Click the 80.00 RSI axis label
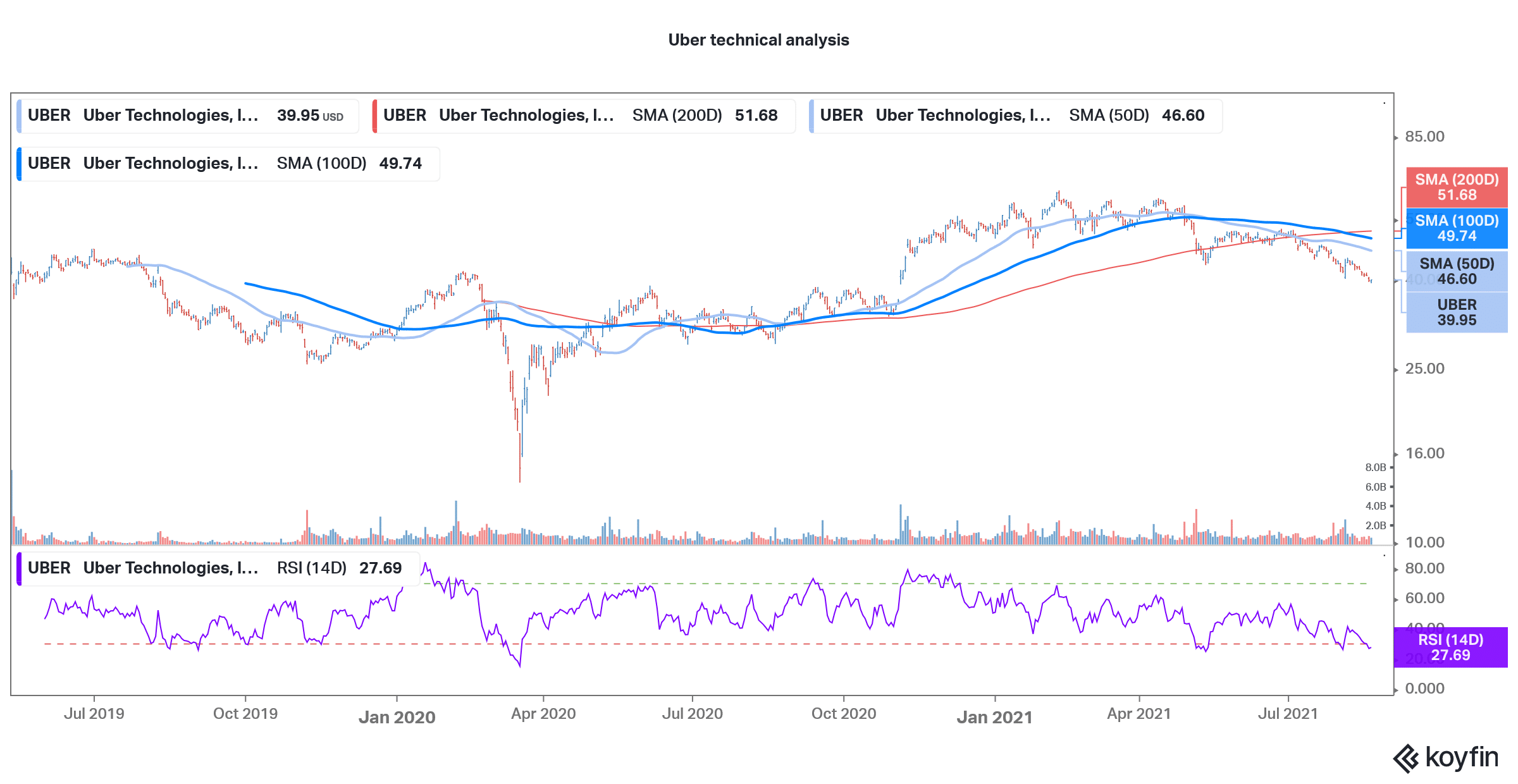Screen dimensions: 1518x784 click(x=1424, y=568)
